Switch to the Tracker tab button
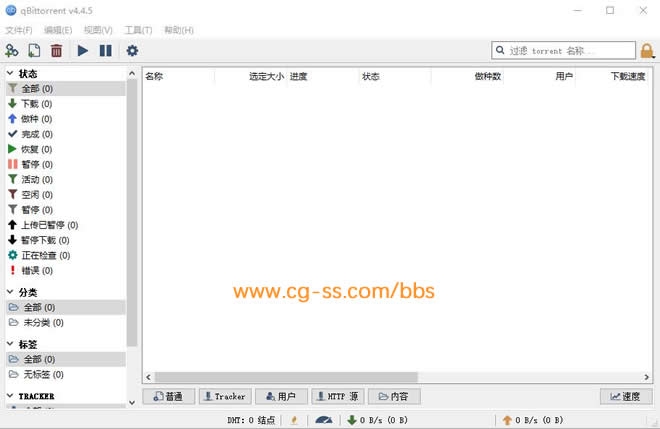Image resolution: width=660 pixels, height=429 pixels. (224, 397)
